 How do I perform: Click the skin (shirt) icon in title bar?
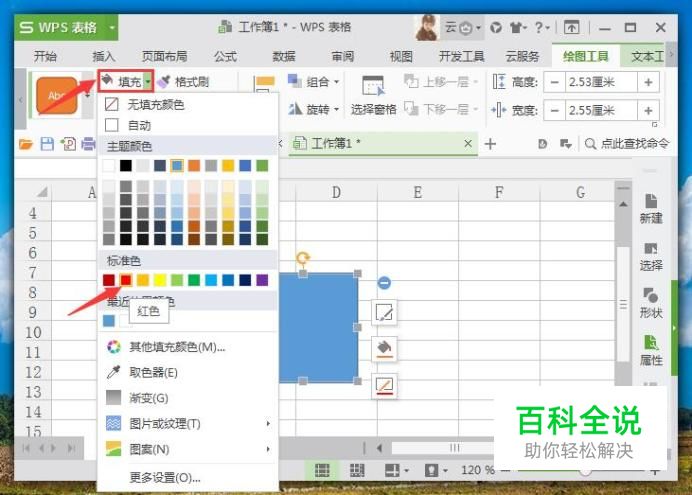click(516, 28)
